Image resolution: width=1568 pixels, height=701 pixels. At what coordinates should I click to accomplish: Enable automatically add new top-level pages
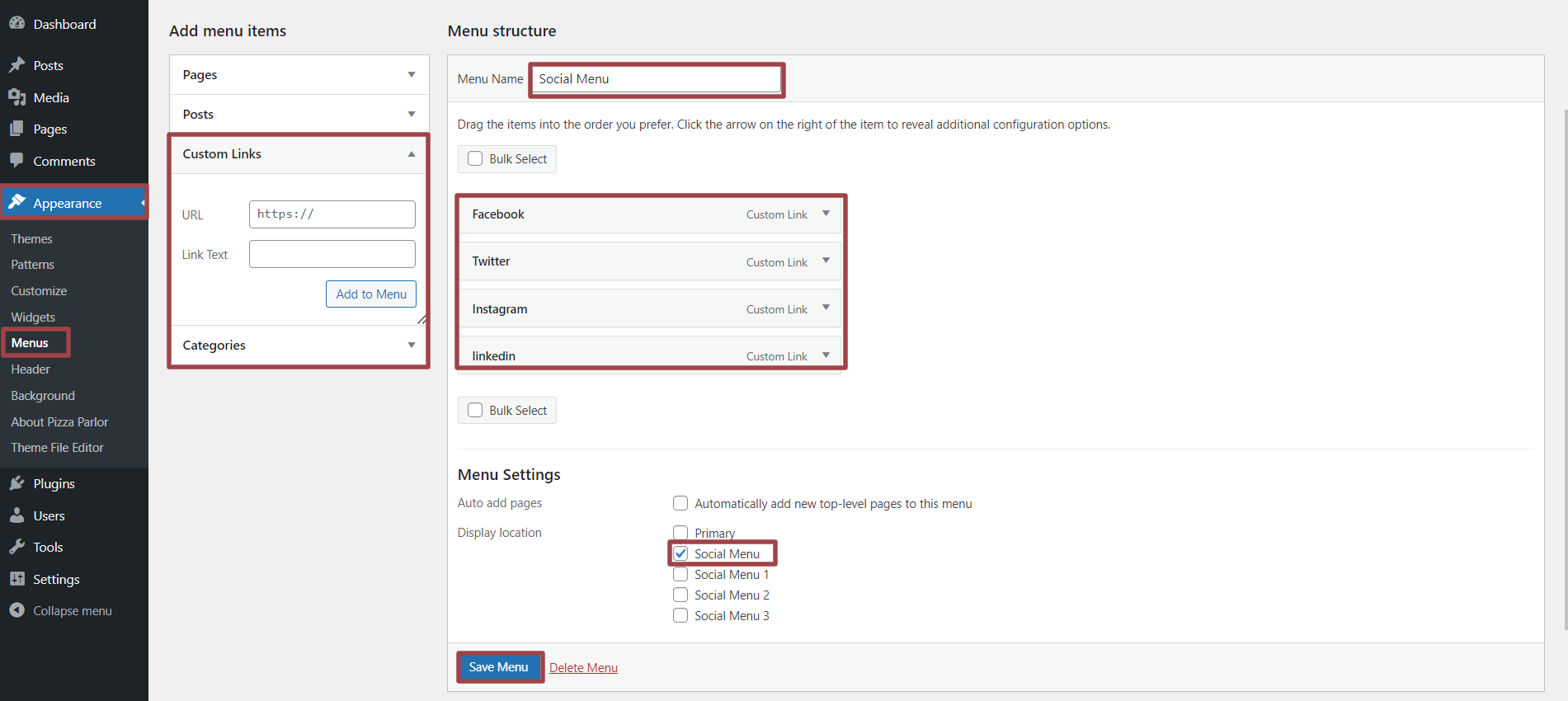[680, 503]
